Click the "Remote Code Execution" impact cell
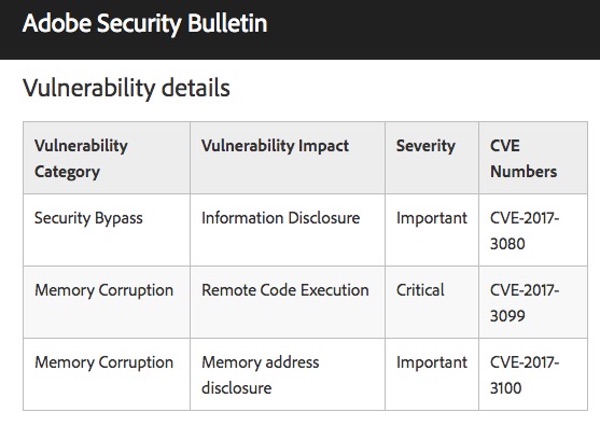This screenshot has height=426, width=600. (285, 290)
